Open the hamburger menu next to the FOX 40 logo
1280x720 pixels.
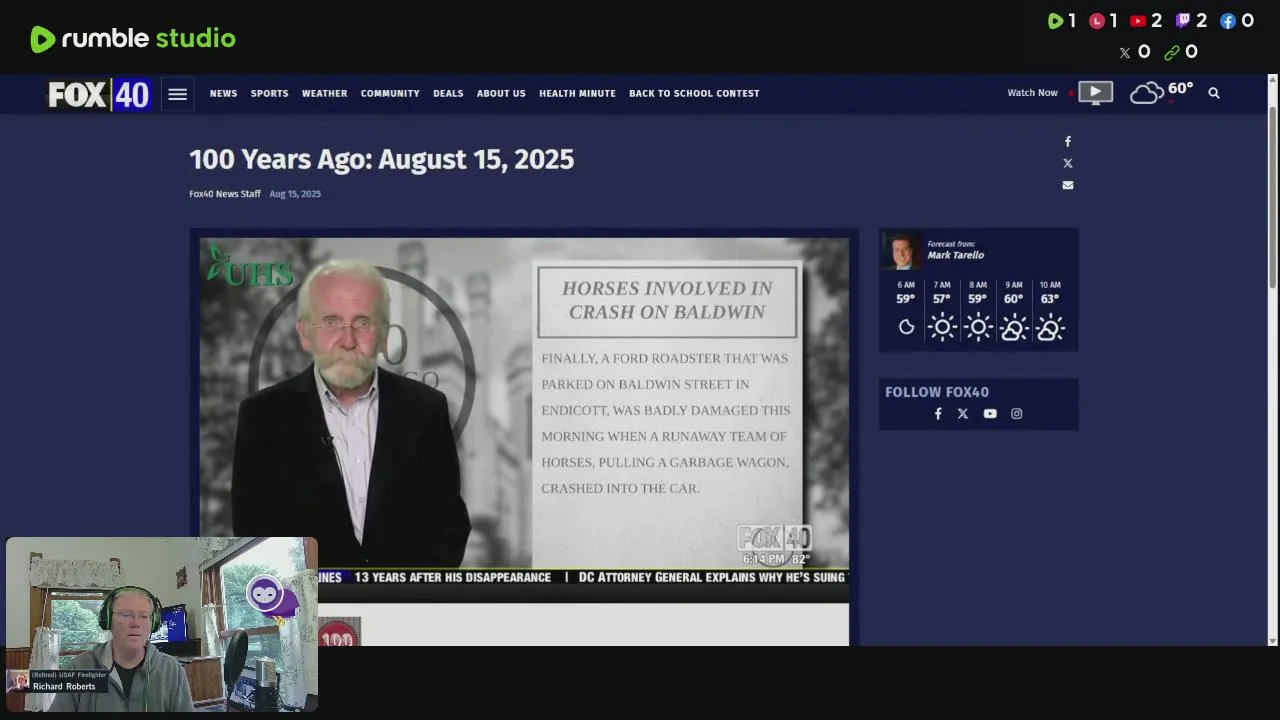[x=177, y=94]
